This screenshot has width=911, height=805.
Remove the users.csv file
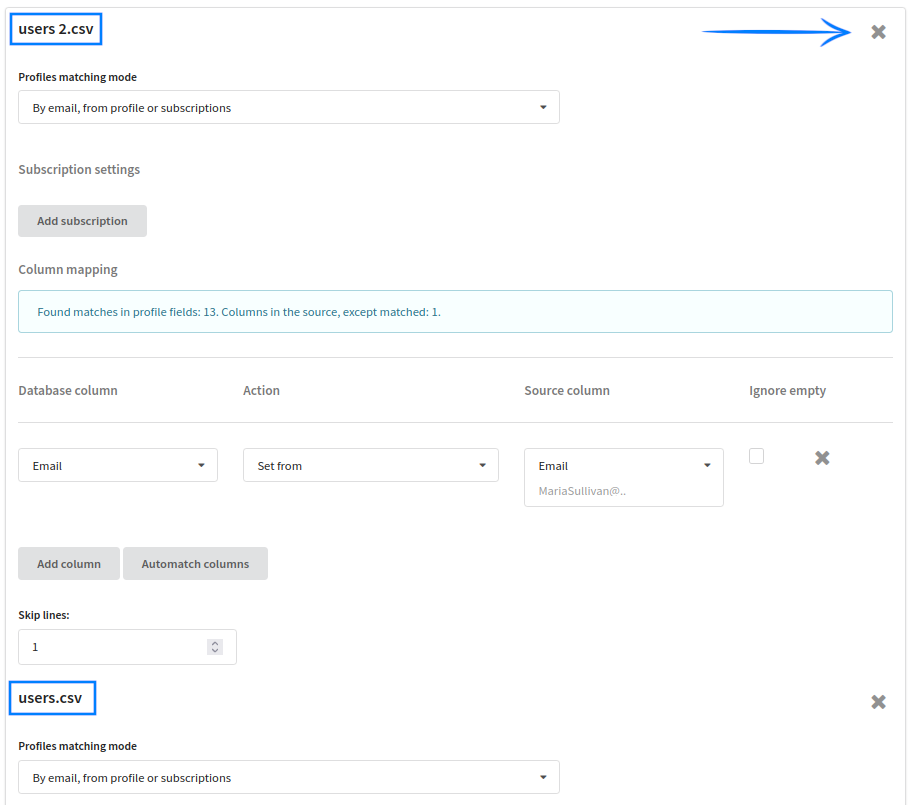point(878,701)
